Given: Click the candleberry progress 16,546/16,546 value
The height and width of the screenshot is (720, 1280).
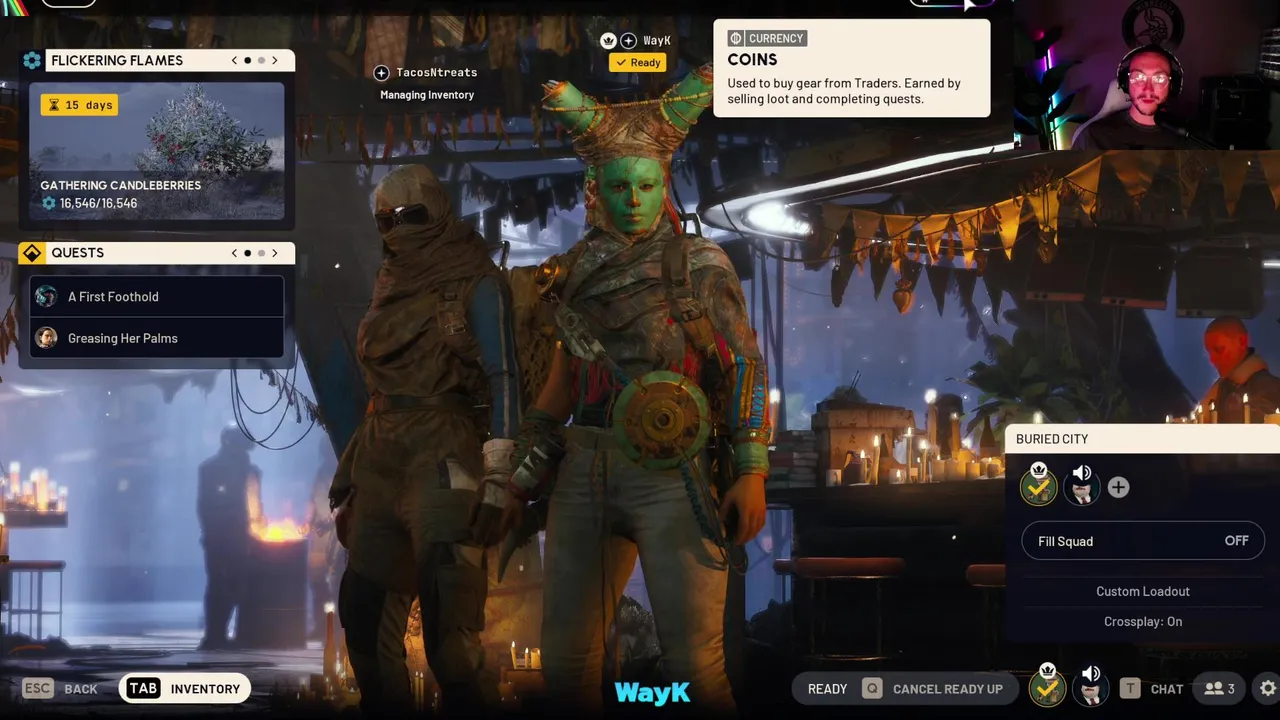Looking at the screenshot, I should pyautogui.click(x=98, y=203).
